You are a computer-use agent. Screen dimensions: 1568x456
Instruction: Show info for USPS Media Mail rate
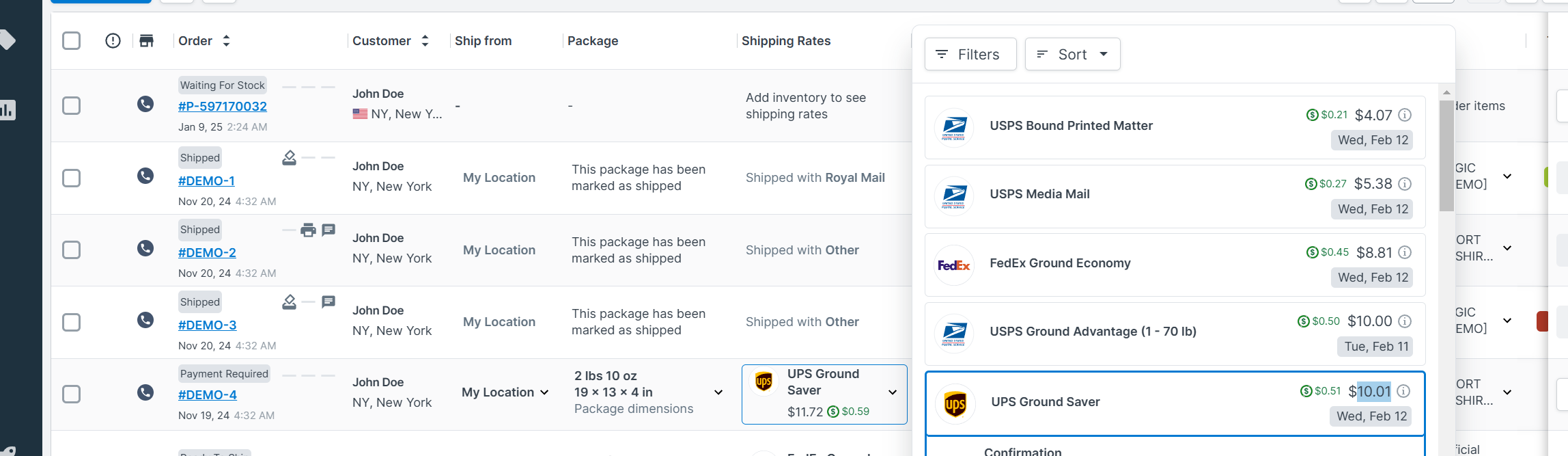tap(1405, 184)
